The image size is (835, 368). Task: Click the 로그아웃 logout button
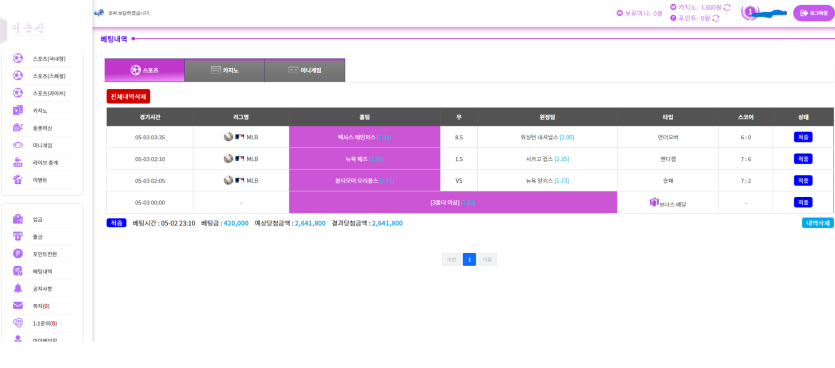click(x=814, y=13)
